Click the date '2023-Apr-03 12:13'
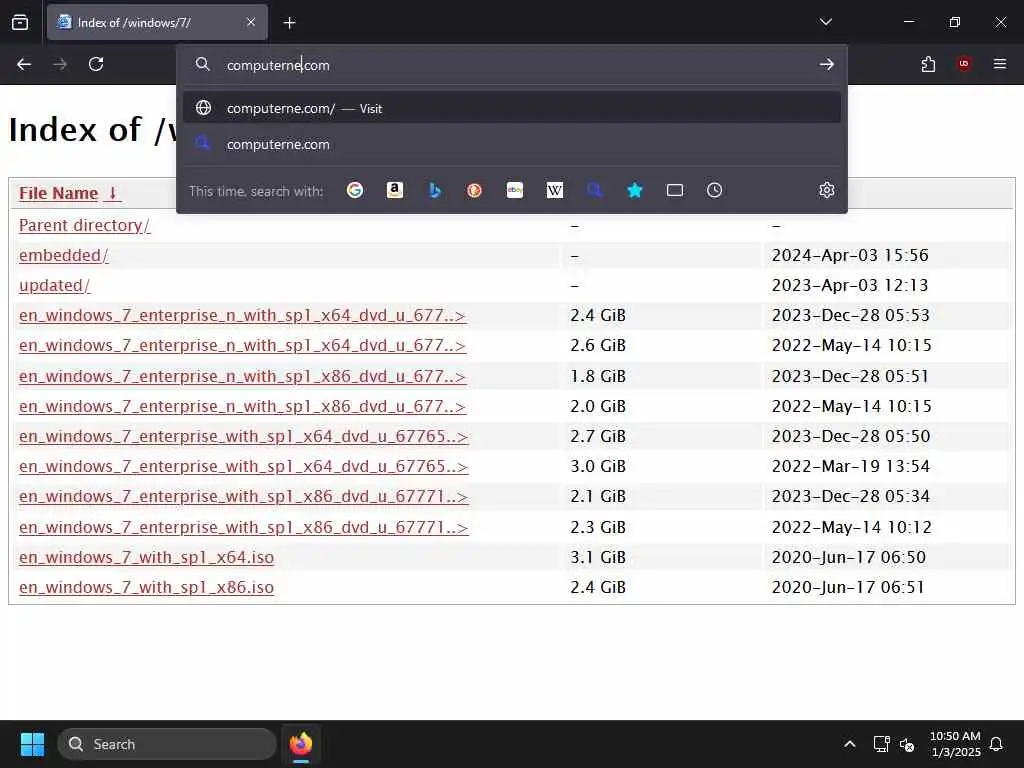This screenshot has width=1024, height=768. (x=850, y=285)
